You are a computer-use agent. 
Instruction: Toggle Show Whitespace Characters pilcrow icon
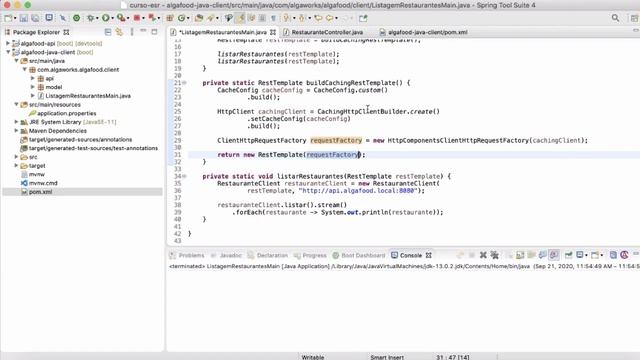273,18
